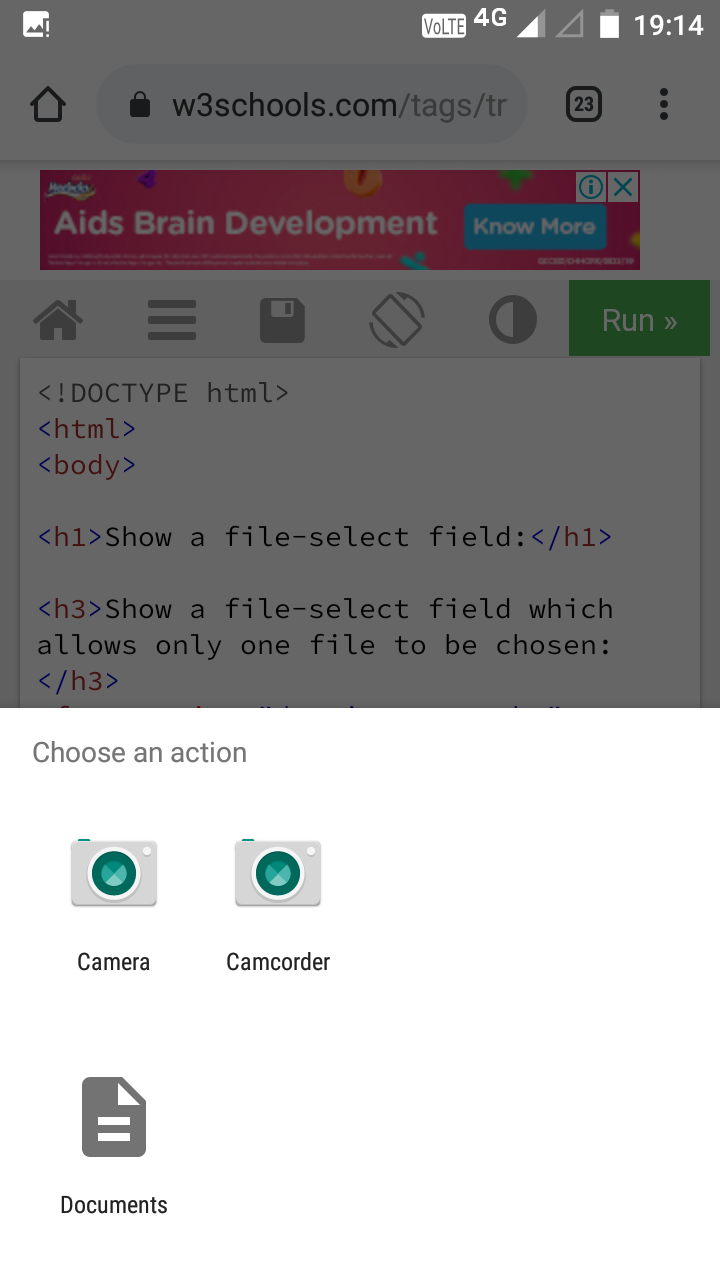The width and height of the screenshot is (720, 1280).
Task: Open ad info icon on banner
Action: (591, 186)
